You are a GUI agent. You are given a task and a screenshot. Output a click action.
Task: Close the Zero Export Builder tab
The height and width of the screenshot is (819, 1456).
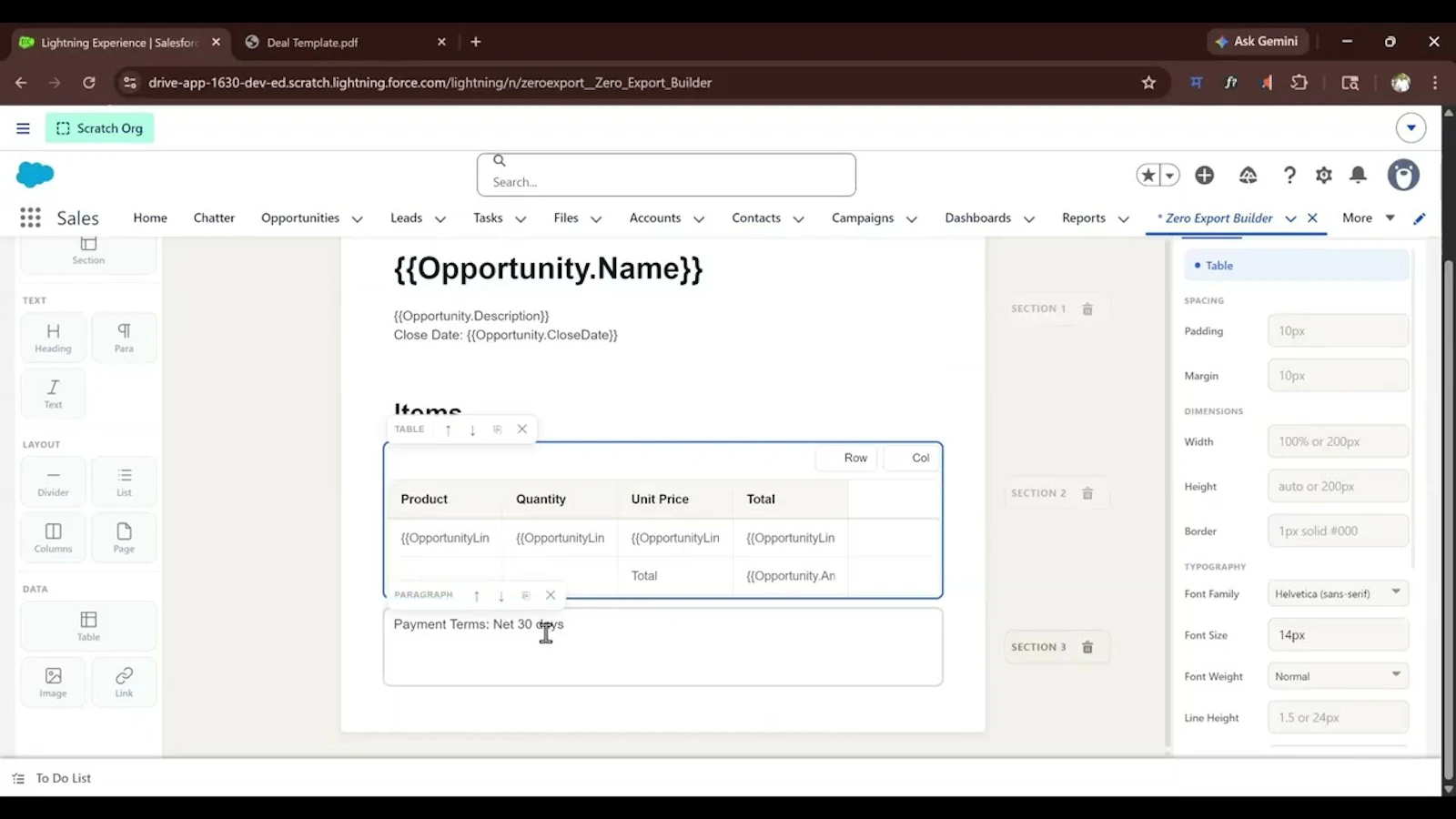tap(1312, 218)
